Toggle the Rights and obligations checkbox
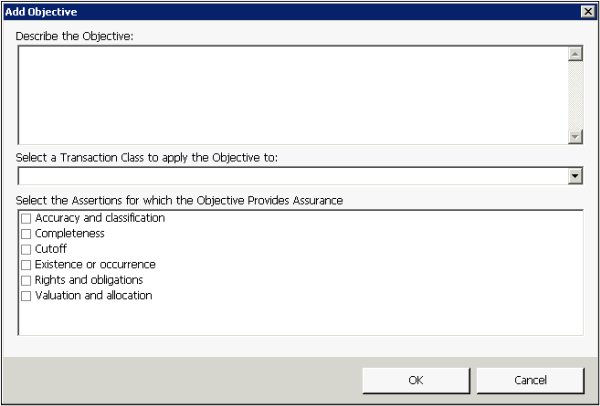 (27, 280)
